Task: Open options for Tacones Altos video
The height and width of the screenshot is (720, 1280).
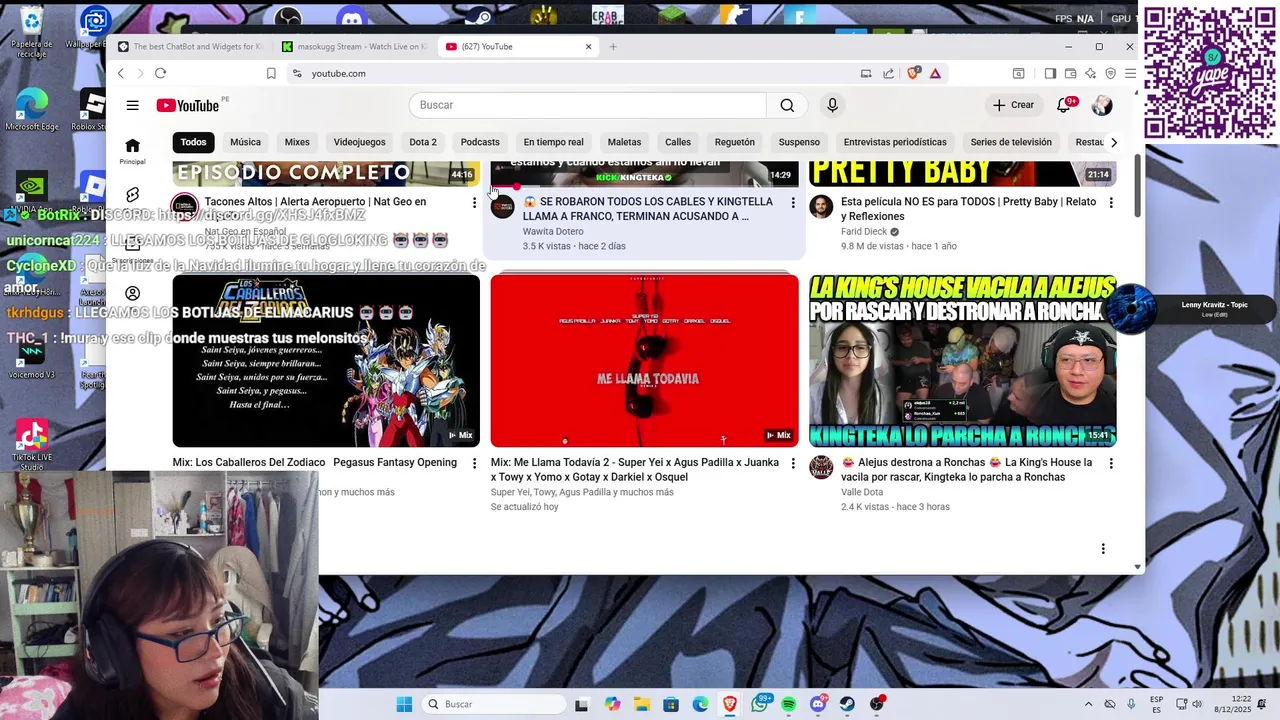Action: [x=474, y=203]
